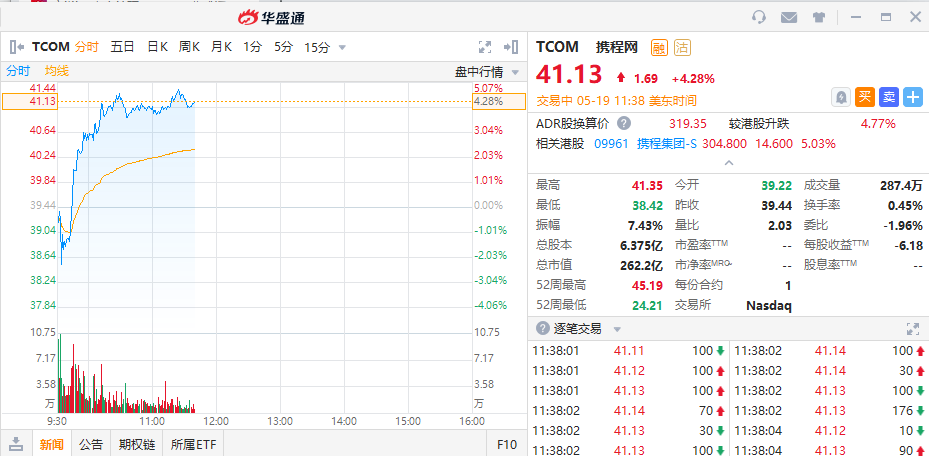Toggle the 分时 price line legend
The height and width of the screenshot is (456, 929).
point(18,71)
